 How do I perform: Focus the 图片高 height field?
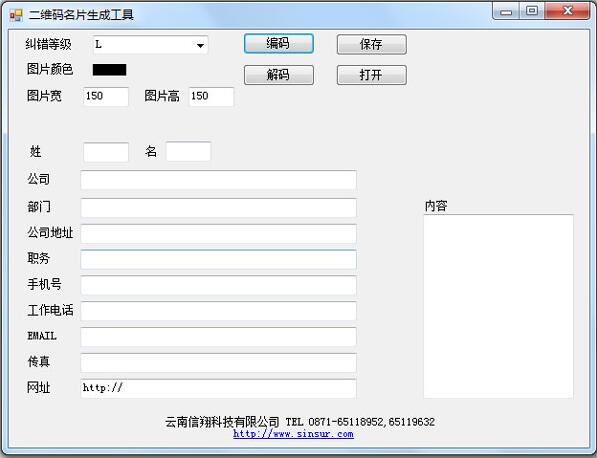211,96
